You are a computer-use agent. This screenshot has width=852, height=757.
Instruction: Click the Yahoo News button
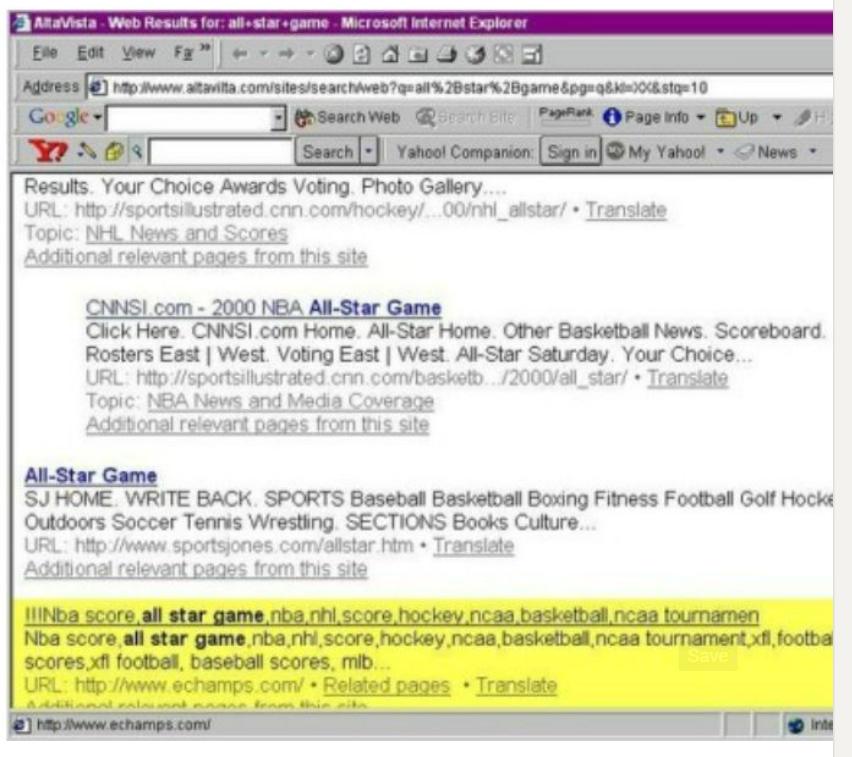pyautogui.click(x=766, y=152)
